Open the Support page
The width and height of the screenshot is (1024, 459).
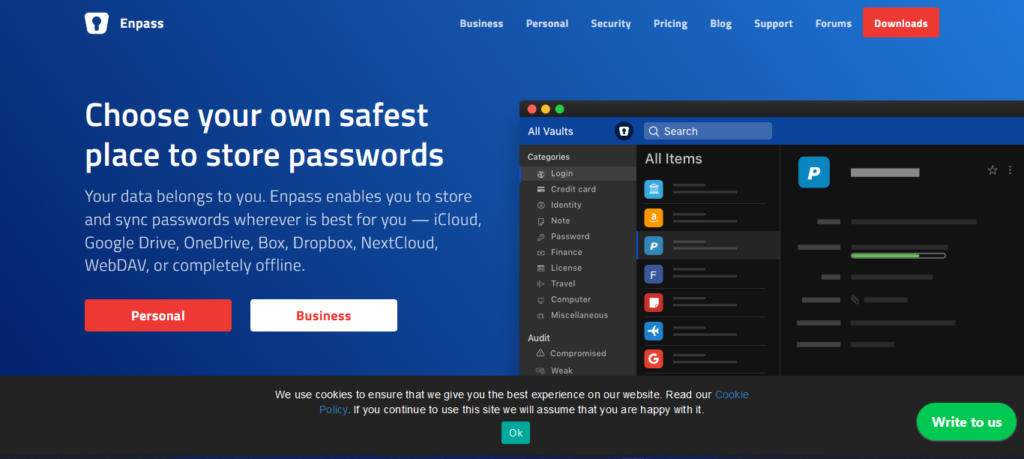click(773, 24)
